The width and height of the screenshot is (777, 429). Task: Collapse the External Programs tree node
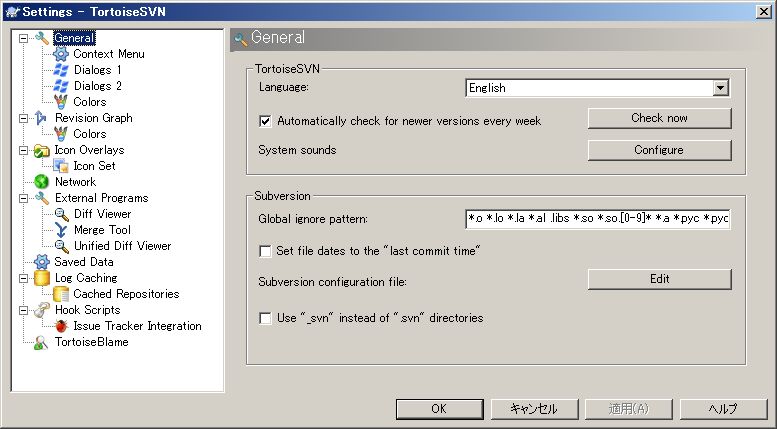click(x=23, y=198)
